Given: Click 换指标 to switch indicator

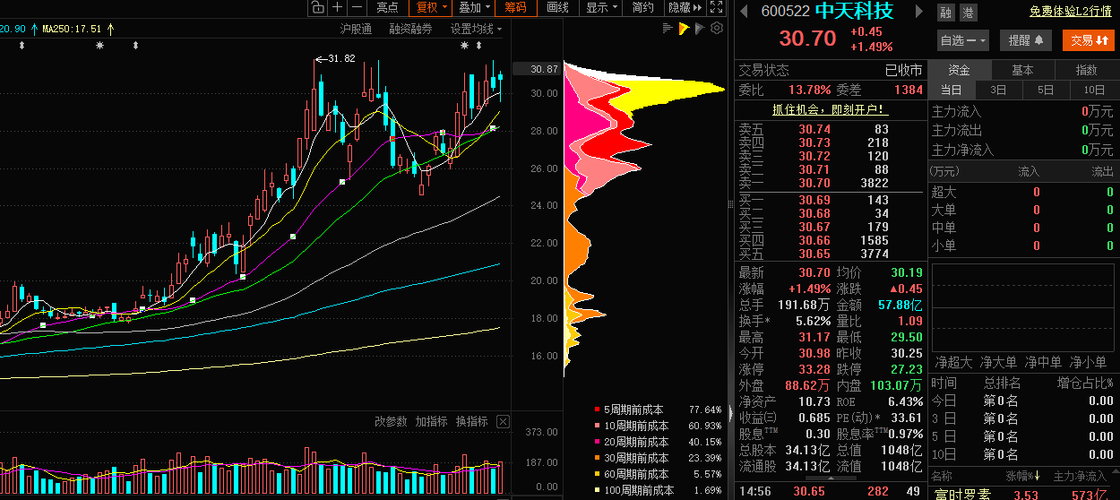Looking at the screenshot, I should 472,421.
